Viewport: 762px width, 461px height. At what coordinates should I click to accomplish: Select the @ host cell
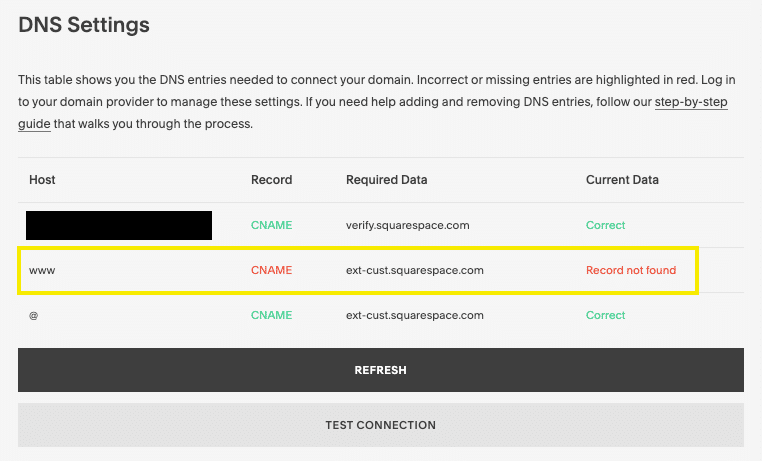[34, 316]
